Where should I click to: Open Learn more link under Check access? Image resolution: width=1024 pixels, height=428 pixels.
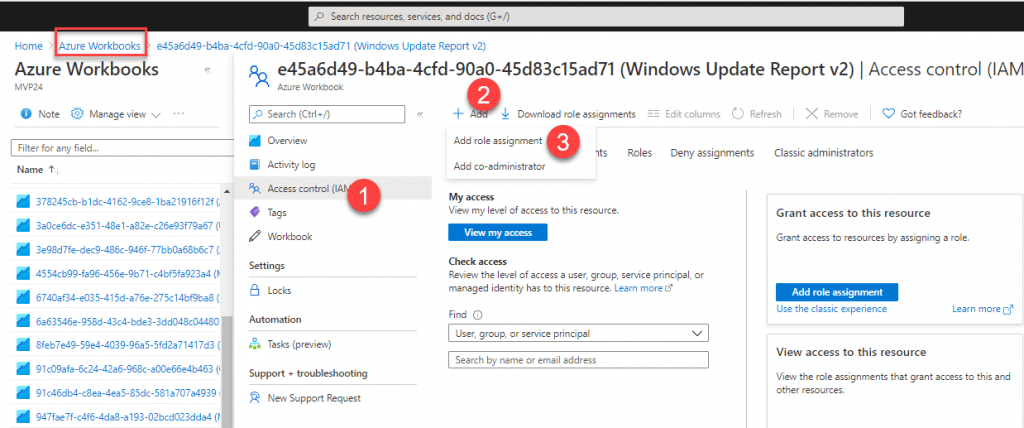[643, 288]
